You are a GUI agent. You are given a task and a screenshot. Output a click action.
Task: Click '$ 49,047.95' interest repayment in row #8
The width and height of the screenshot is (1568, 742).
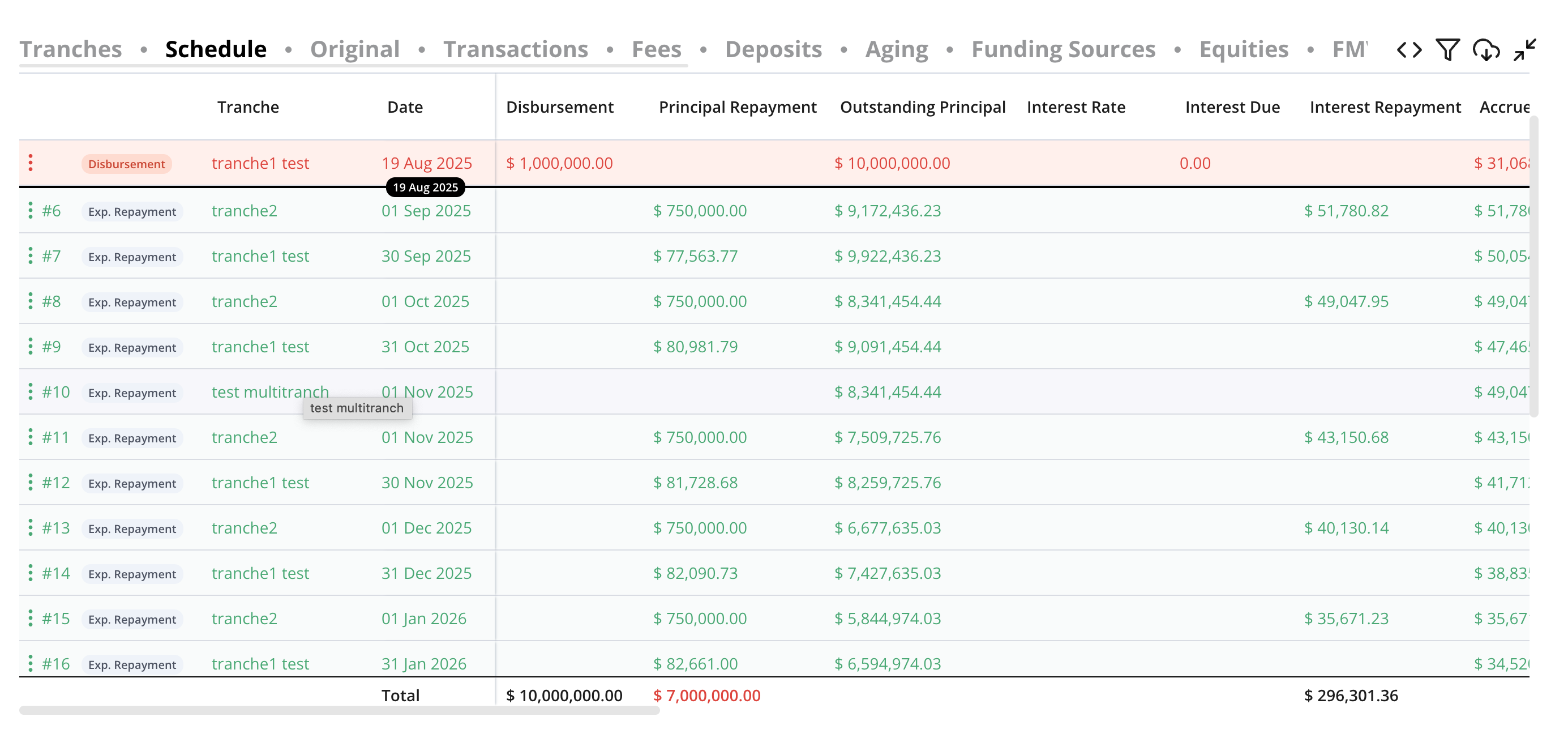(1346, 301)
